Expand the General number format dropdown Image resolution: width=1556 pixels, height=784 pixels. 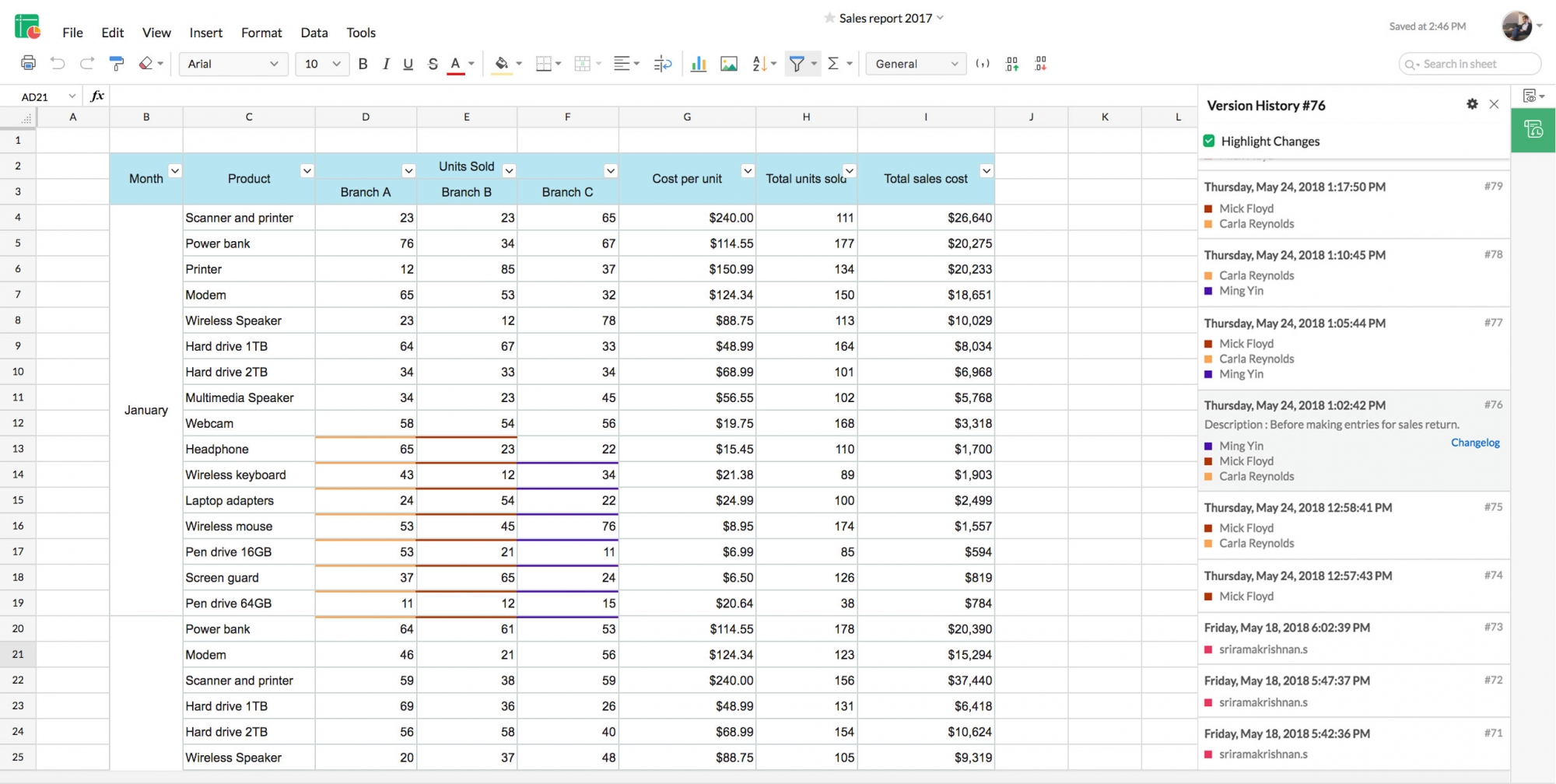pos(916,64)
